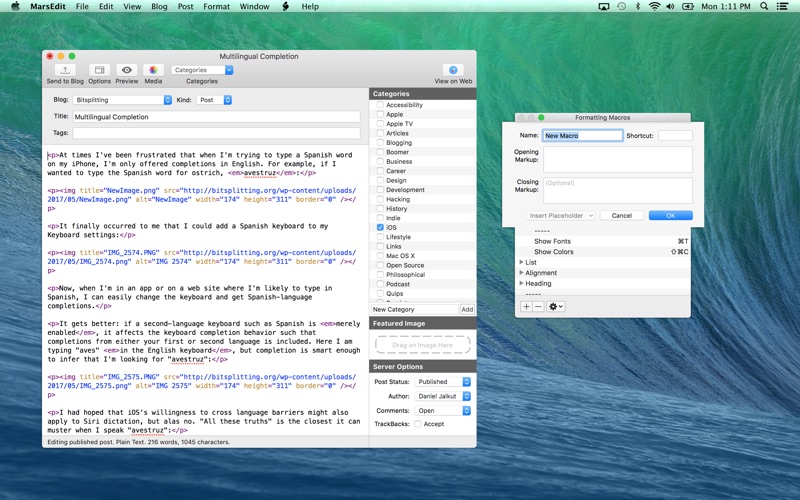Expand the Heading group in macros list
The image size is (800, 500).
click(521, 284)
